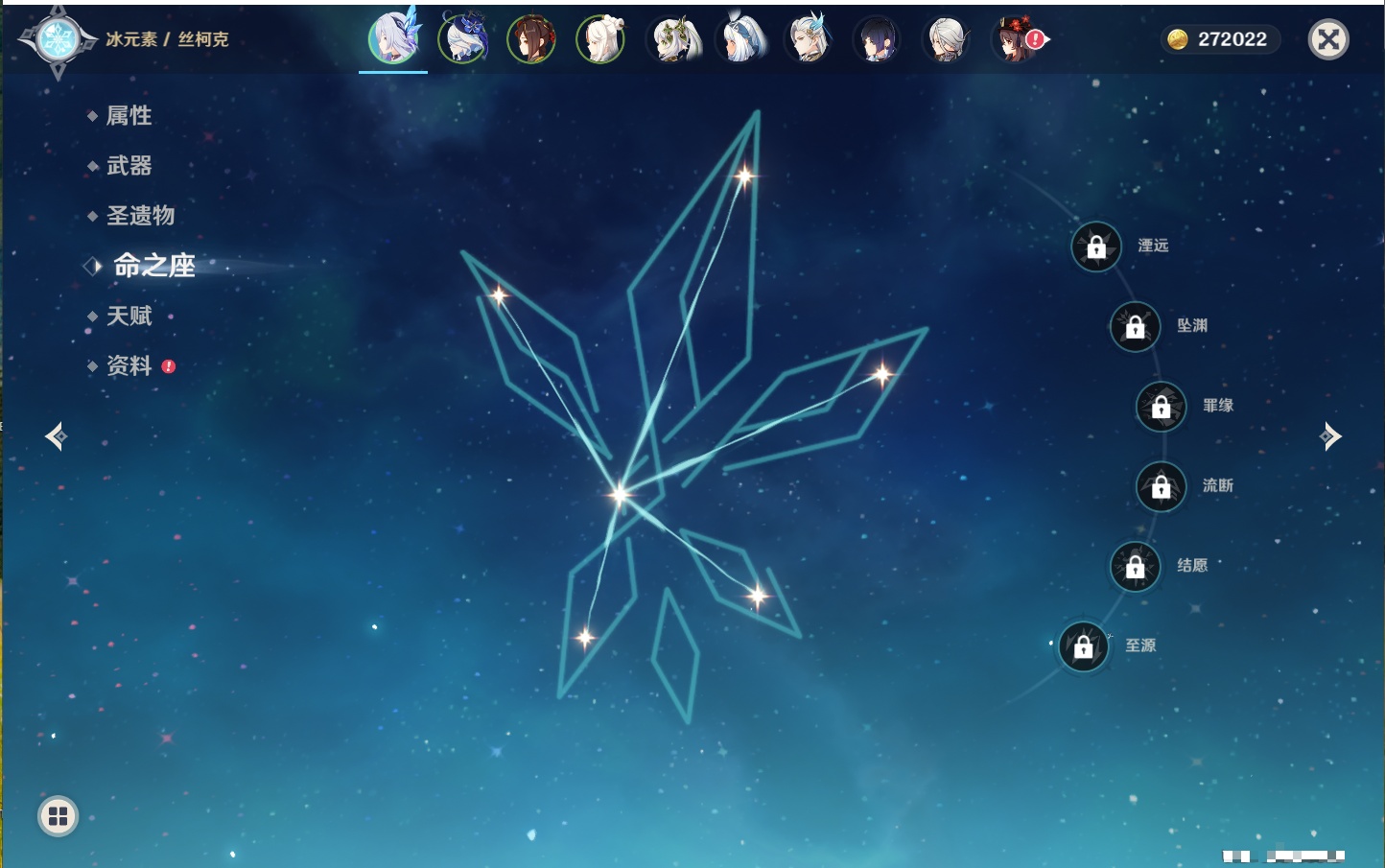This screenshot has height=868, width=1385.
Task: Click the locked 结愿 constellation node
Action: 1136,567
